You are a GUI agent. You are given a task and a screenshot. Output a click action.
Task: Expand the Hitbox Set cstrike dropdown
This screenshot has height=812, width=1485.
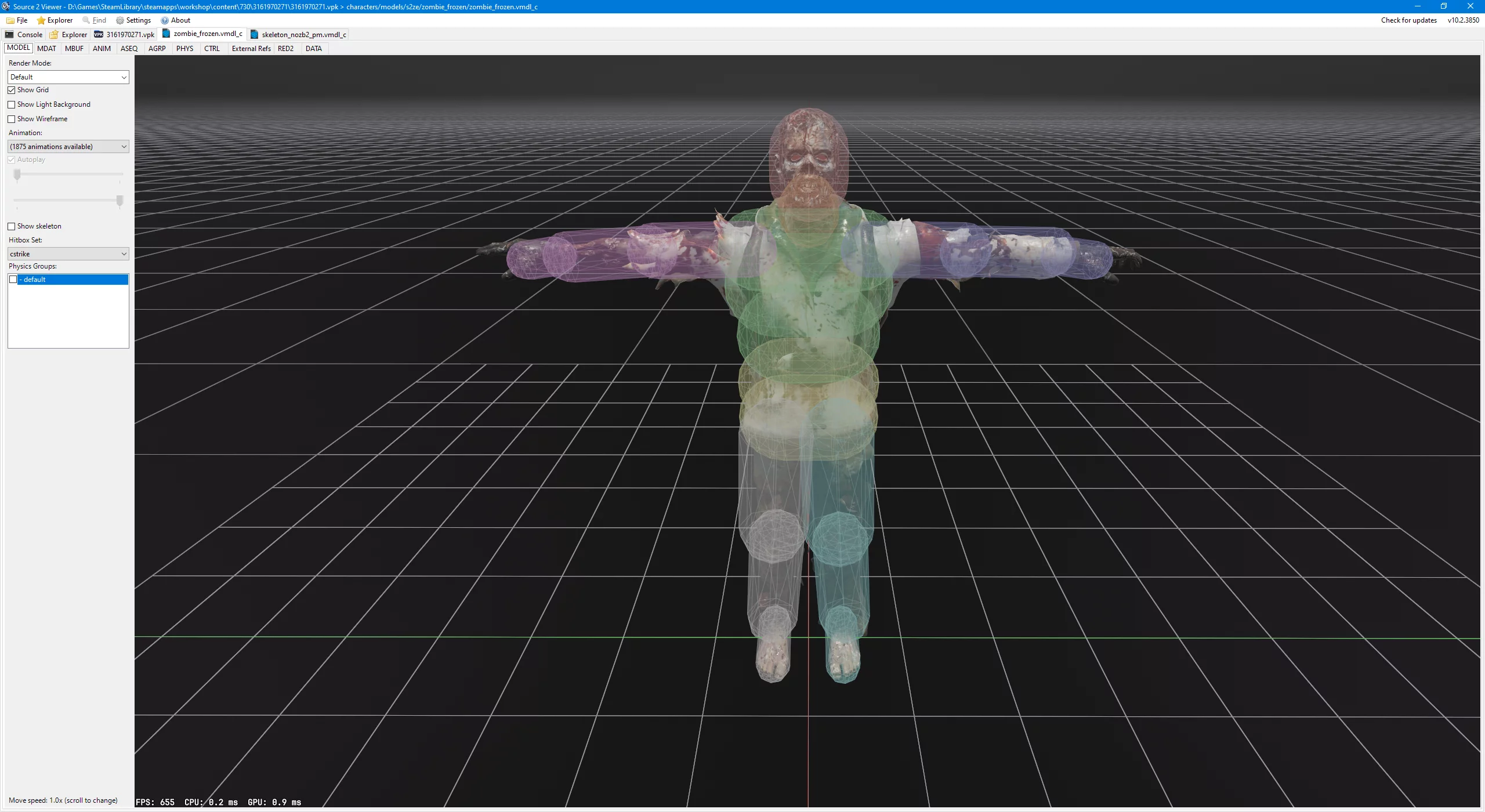pyautogui.click(x=68, y=254)
